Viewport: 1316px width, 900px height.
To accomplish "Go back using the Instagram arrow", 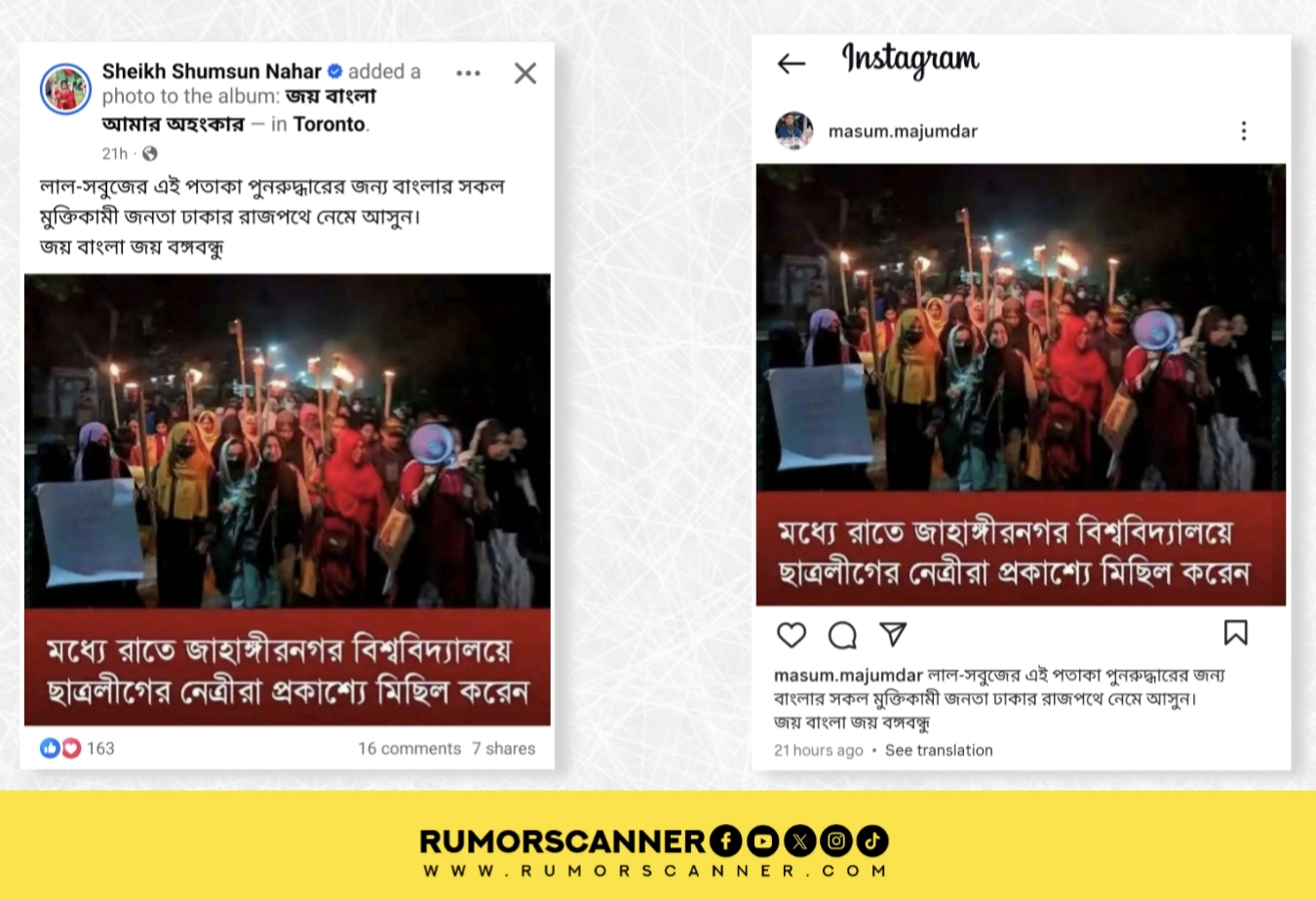I will [x=792, y=64].
